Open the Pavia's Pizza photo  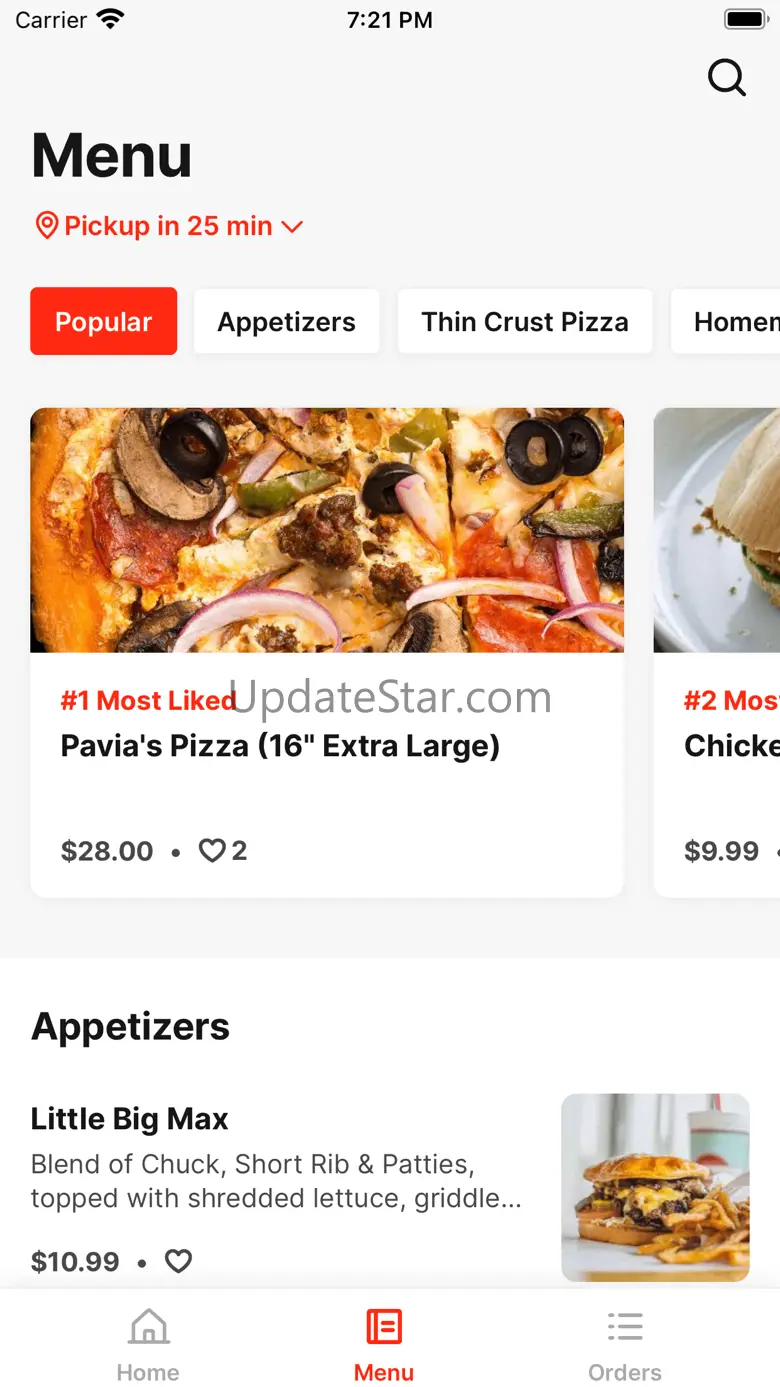tap(327, 530)
